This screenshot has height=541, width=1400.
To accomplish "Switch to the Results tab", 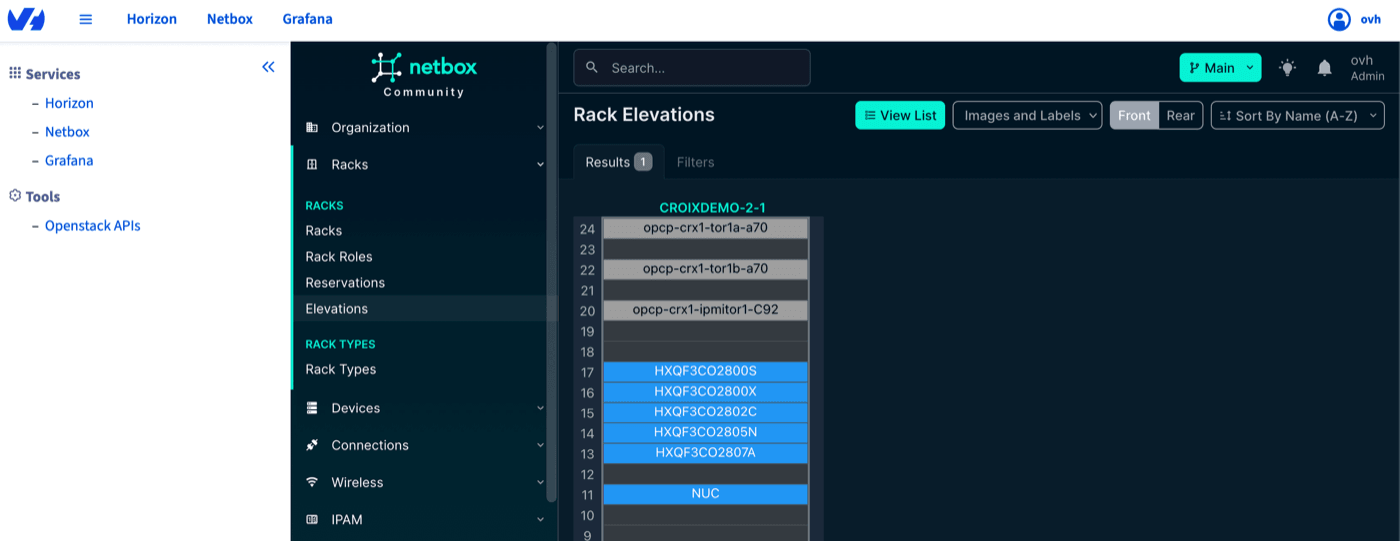I will tap(618, 162).
